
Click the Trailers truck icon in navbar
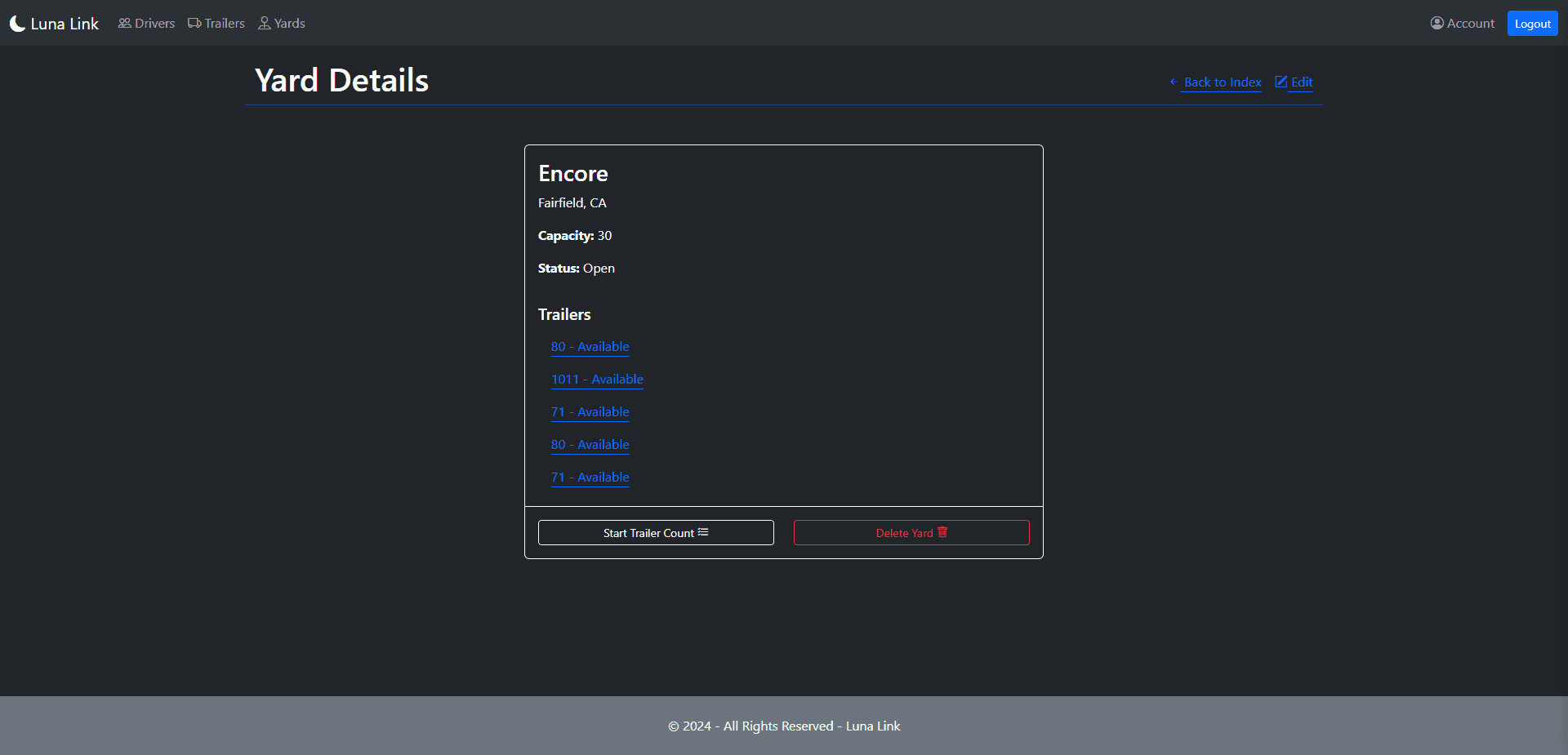(x=194, y=23)
